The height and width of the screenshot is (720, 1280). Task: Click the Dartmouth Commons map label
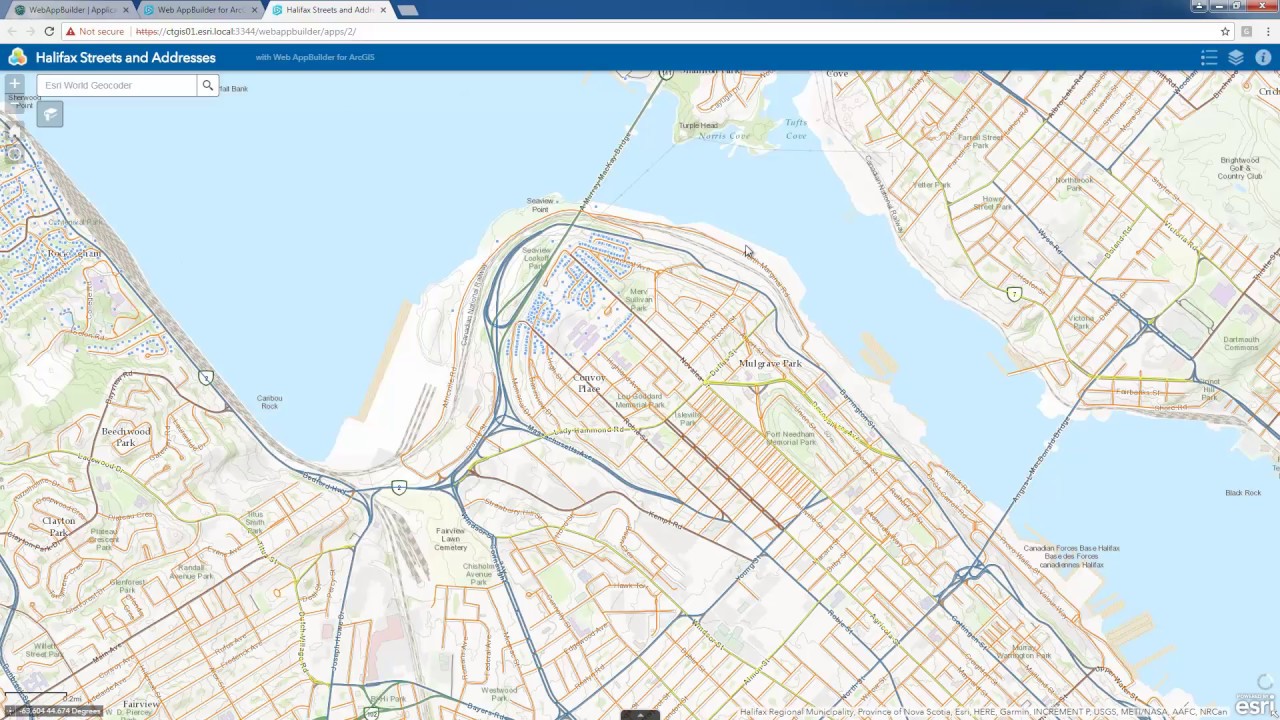1241,343
